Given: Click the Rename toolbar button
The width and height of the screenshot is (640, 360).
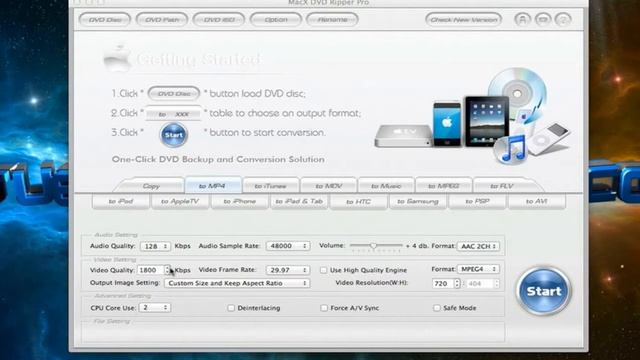Looking at the screenshot, I should coord(332,20).
